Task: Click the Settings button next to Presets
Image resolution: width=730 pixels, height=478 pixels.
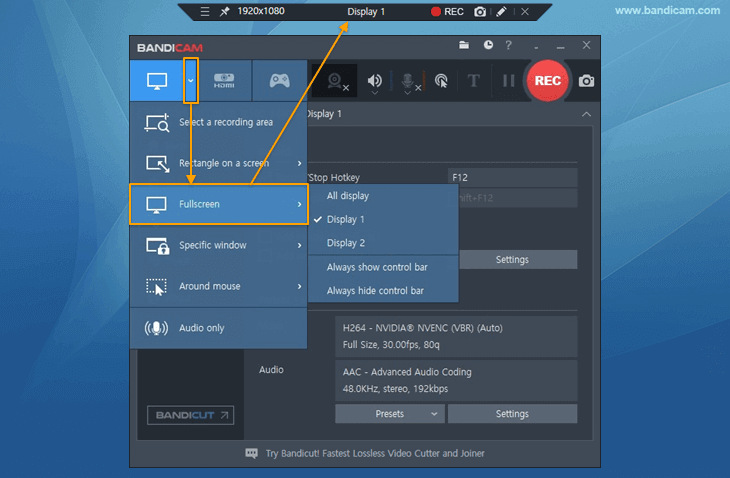Action: (512, 414)
